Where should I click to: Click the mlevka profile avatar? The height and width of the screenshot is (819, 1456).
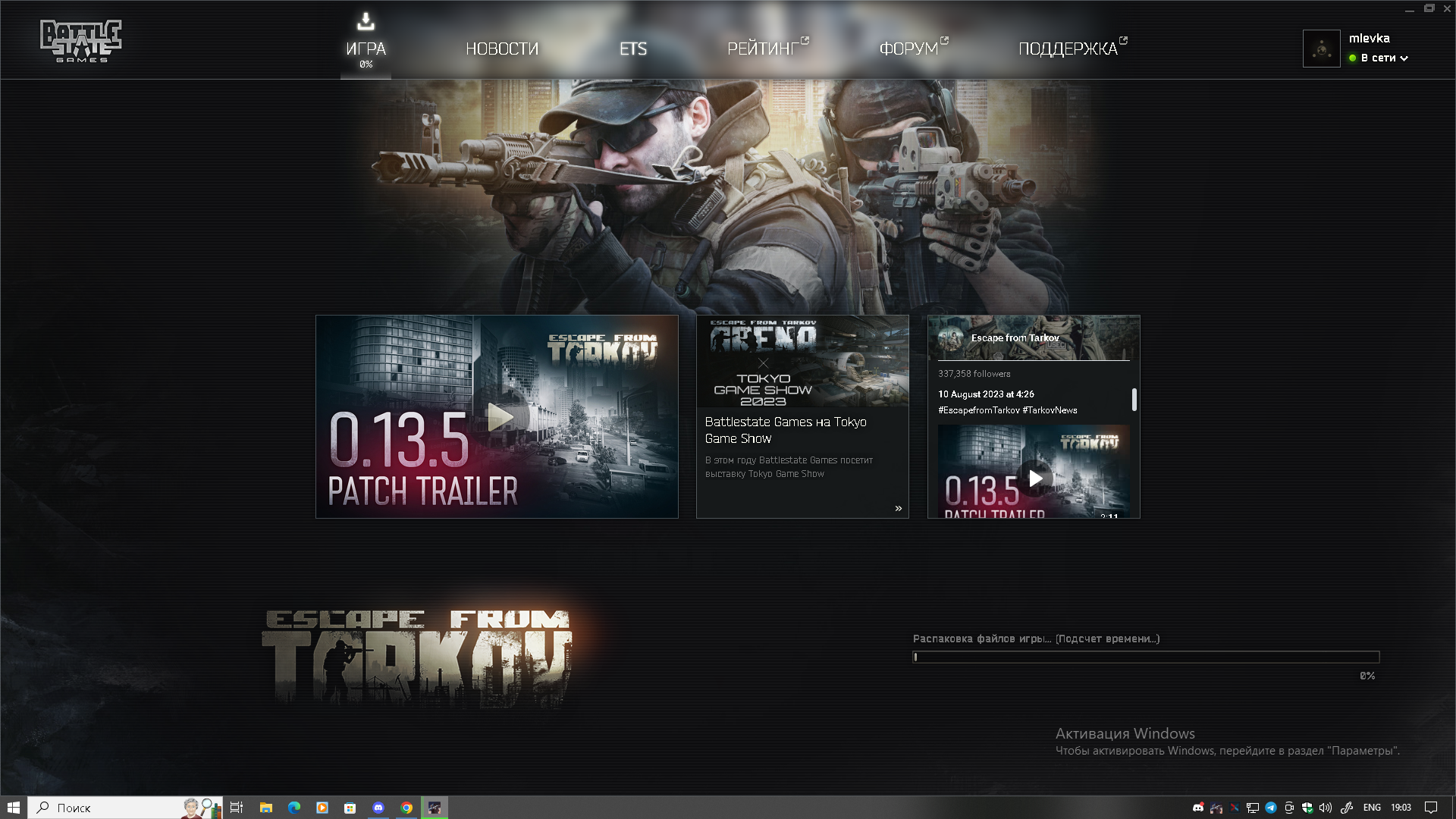(x=1321, y=49)
